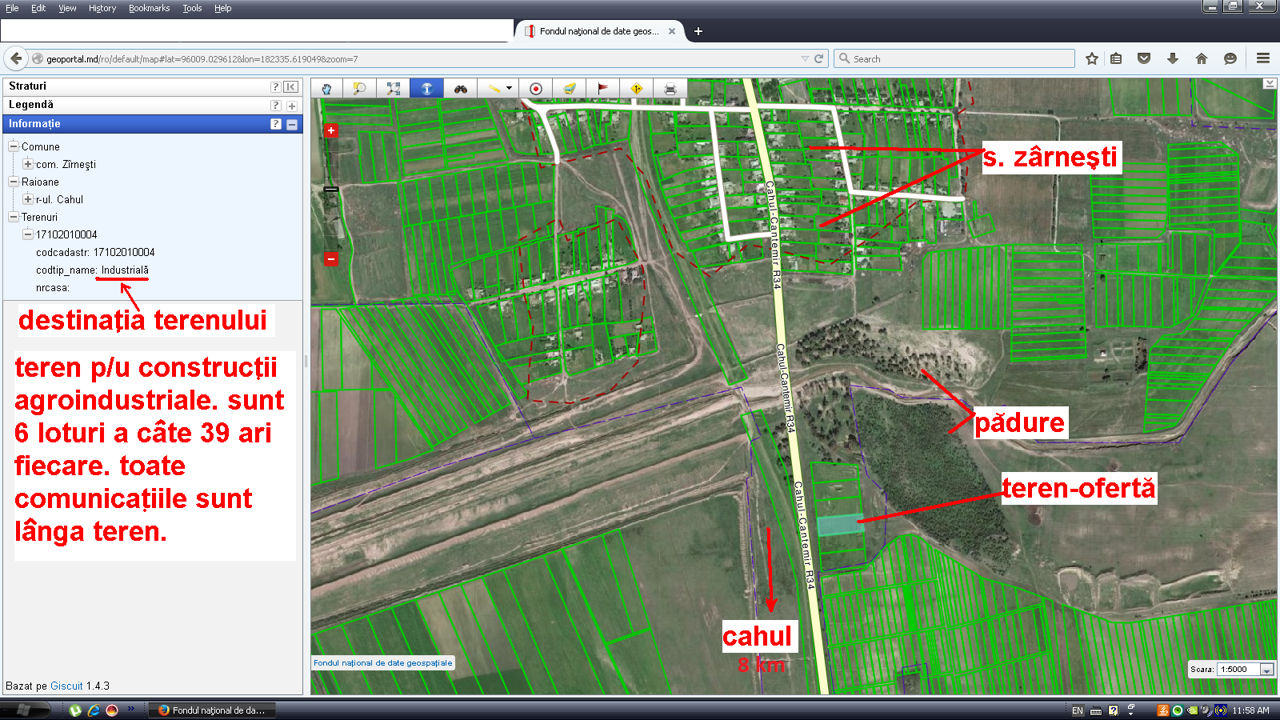Viewport: 1280px width, 720px height.
Task: Collapse sidebar with Straturi arrow button
Action: (291, 87)
